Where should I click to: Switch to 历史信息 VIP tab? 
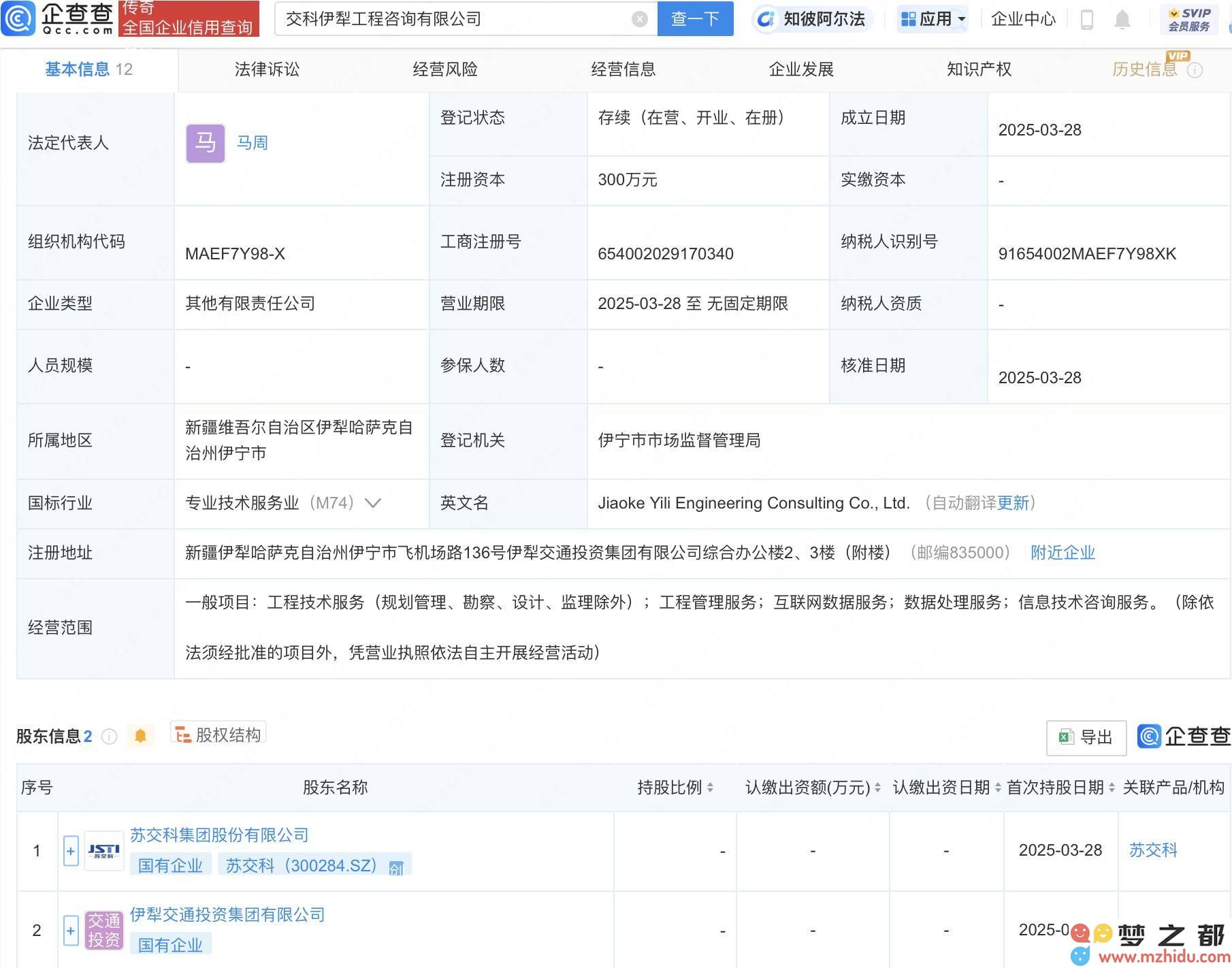tap(1145, 69)
